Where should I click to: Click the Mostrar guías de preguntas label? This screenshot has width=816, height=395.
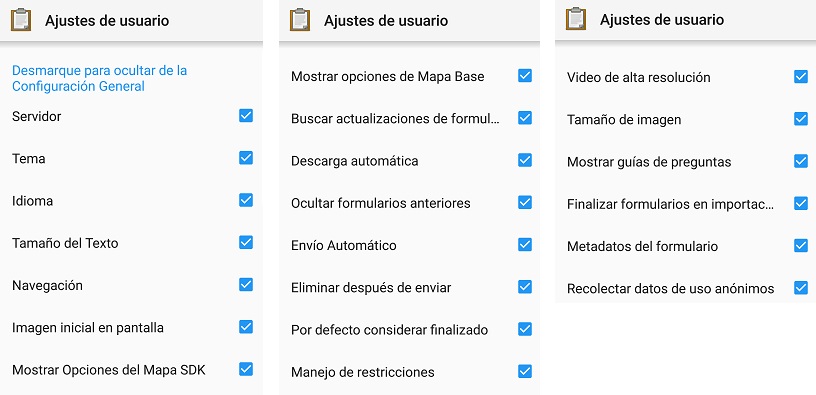(x=649, y=162)
